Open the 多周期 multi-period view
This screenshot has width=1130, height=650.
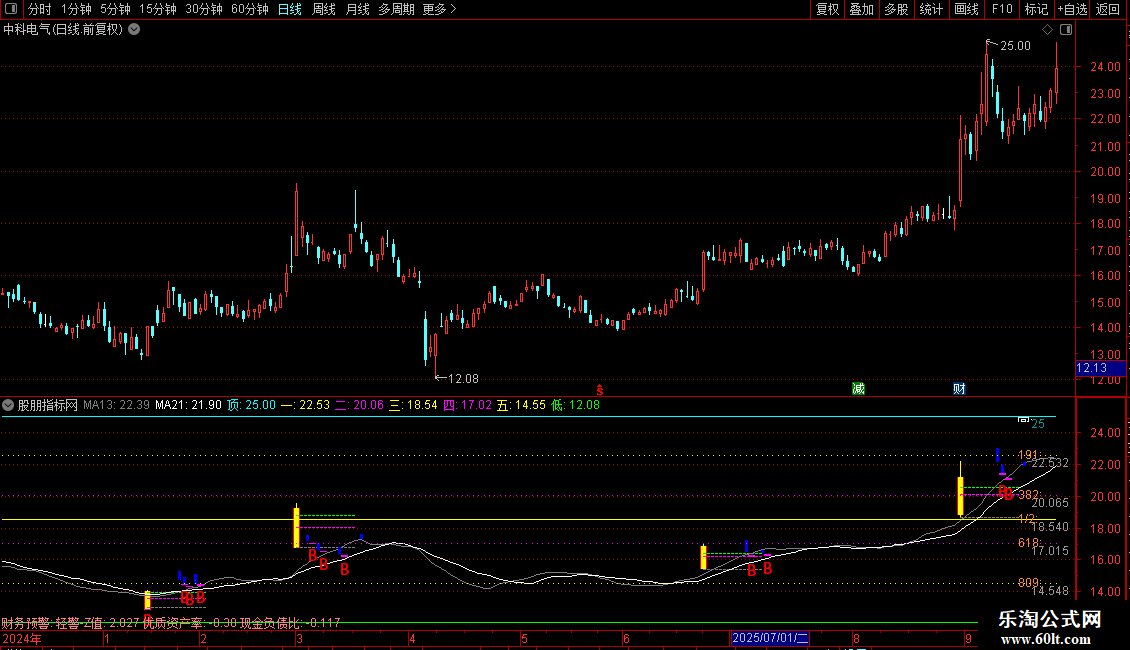tap(394, 10)
